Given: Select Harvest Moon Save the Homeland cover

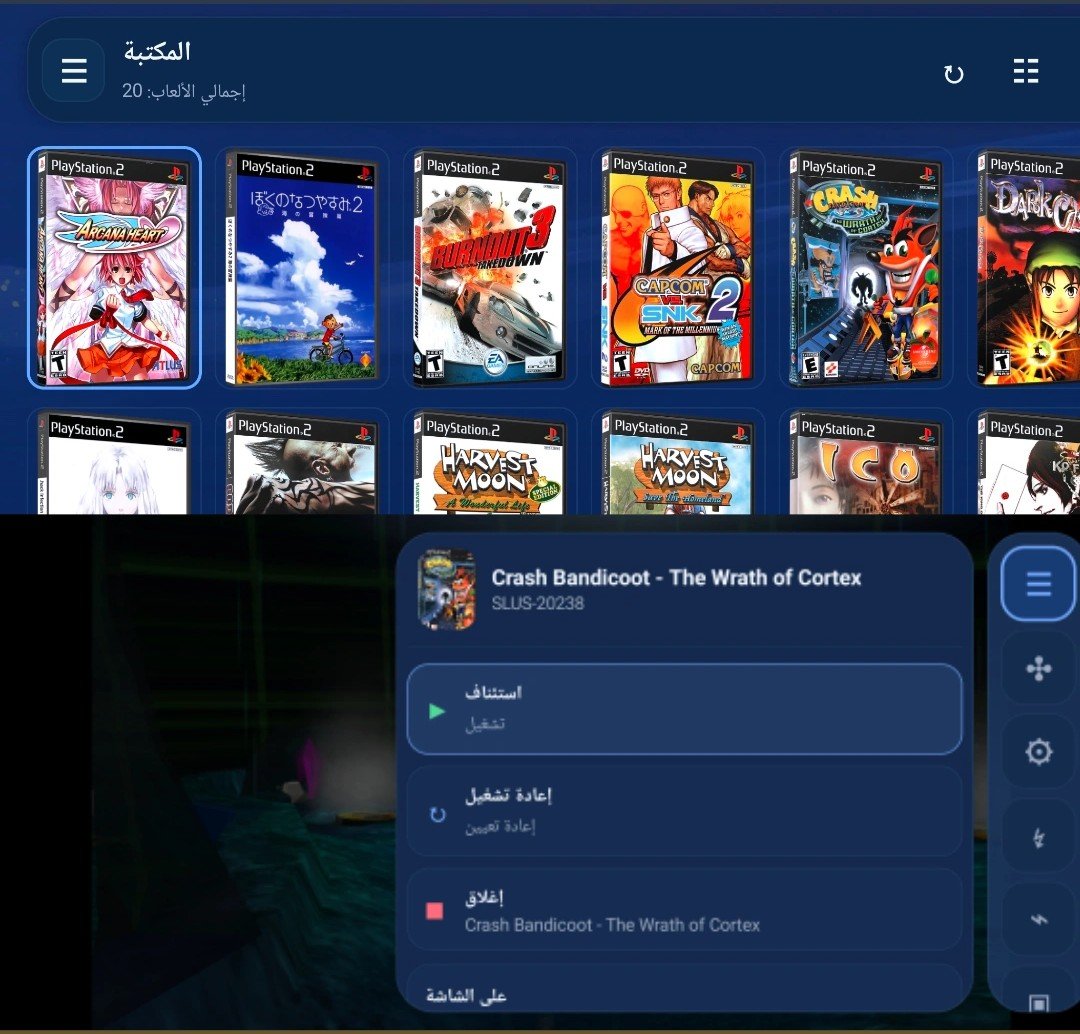Looking at the screenshot, I should (x=678, y=462).
